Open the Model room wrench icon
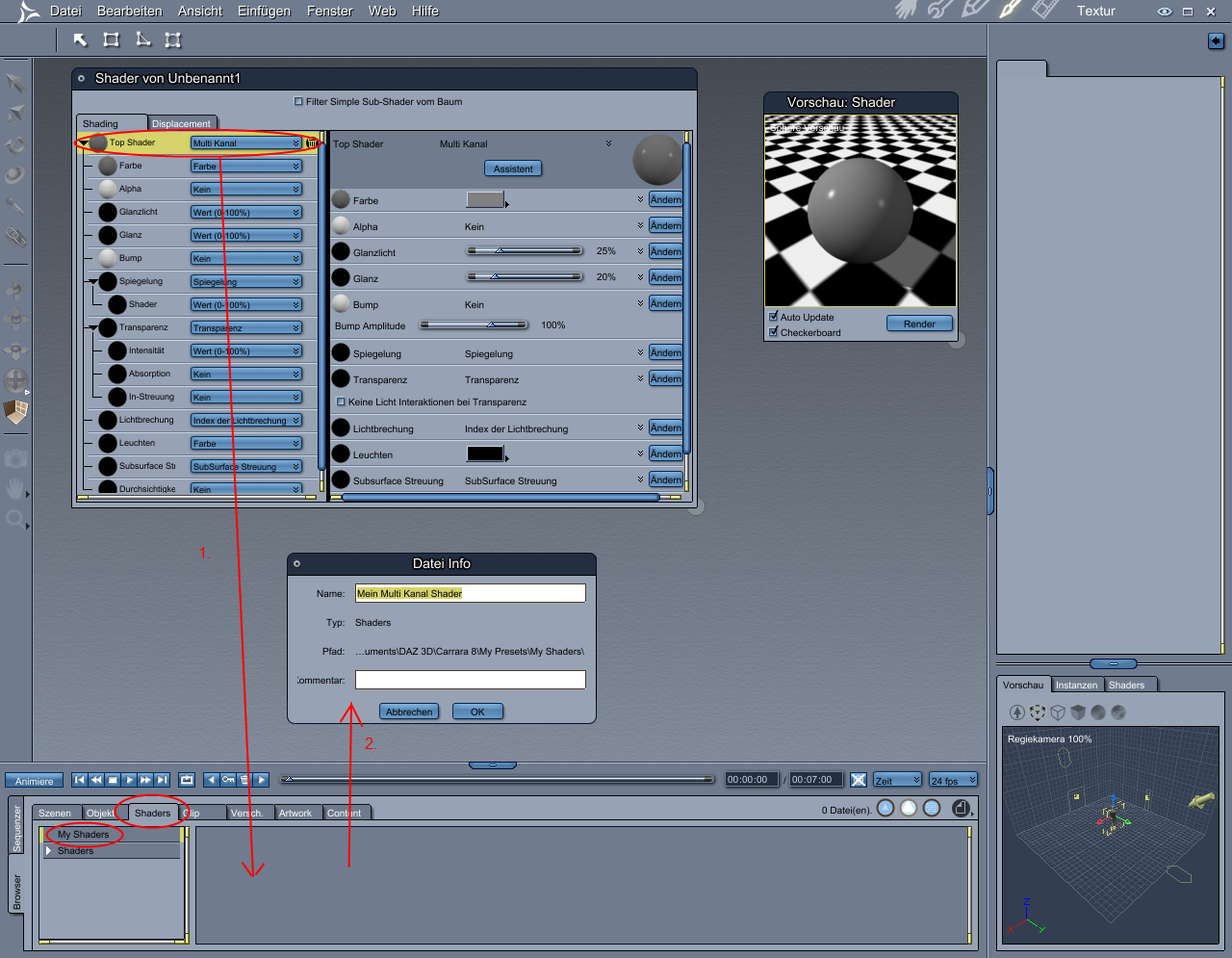Image resolution: width=1232 pixels, height=958 pixels. pos(940,10)
